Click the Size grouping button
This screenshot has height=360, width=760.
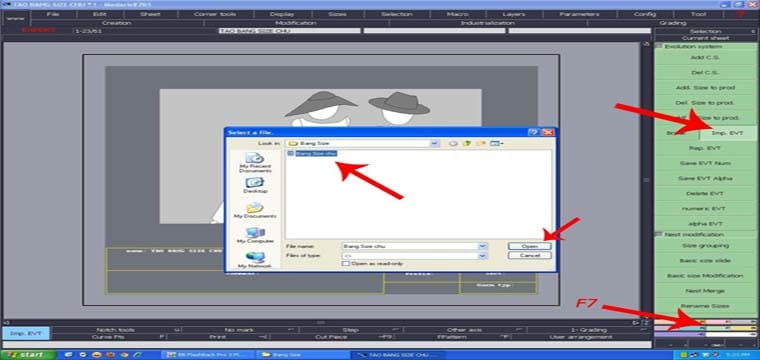(705, 245)
